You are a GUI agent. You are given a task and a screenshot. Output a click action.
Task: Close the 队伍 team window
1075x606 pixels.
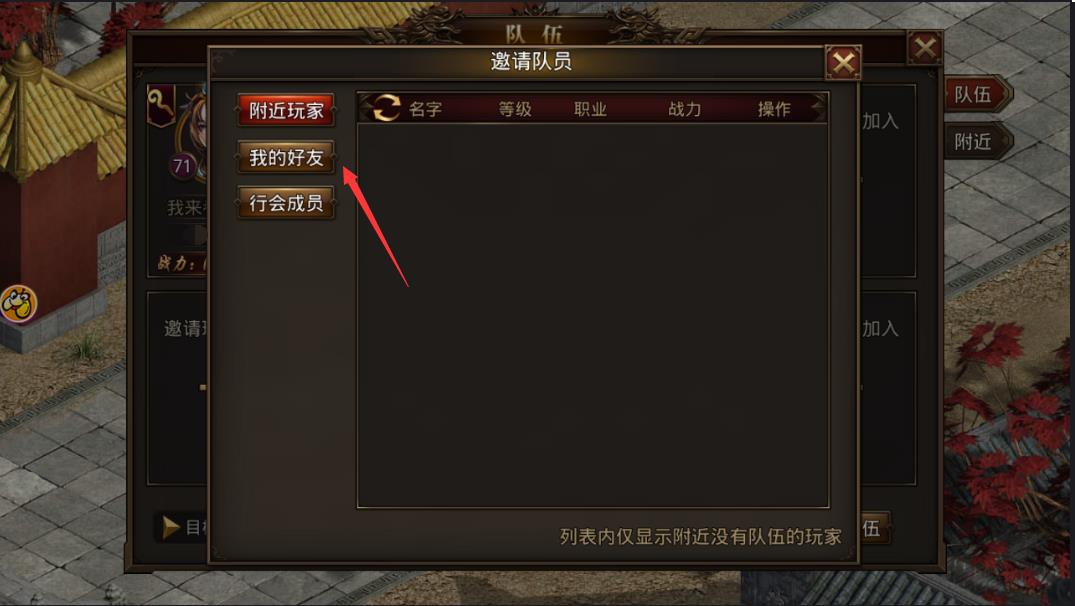pos(925,49)
